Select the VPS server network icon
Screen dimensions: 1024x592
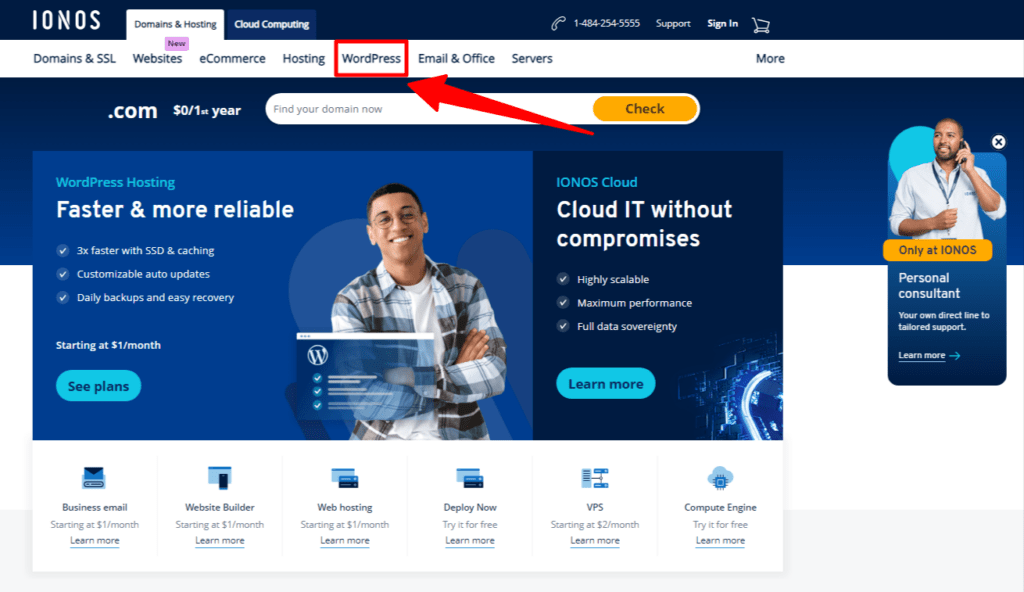(595, 478)
